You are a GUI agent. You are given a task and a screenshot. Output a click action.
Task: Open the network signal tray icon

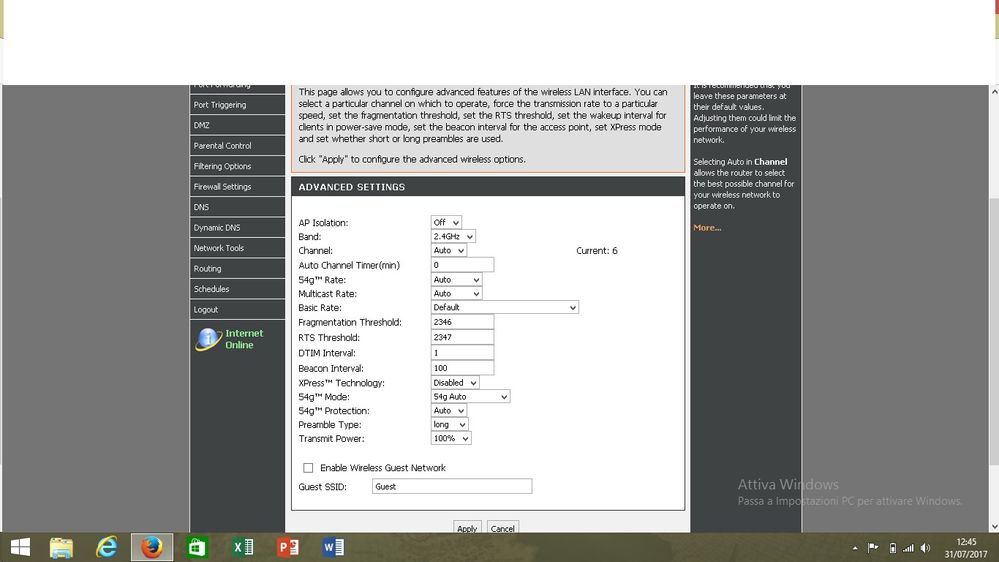[909, 548]
